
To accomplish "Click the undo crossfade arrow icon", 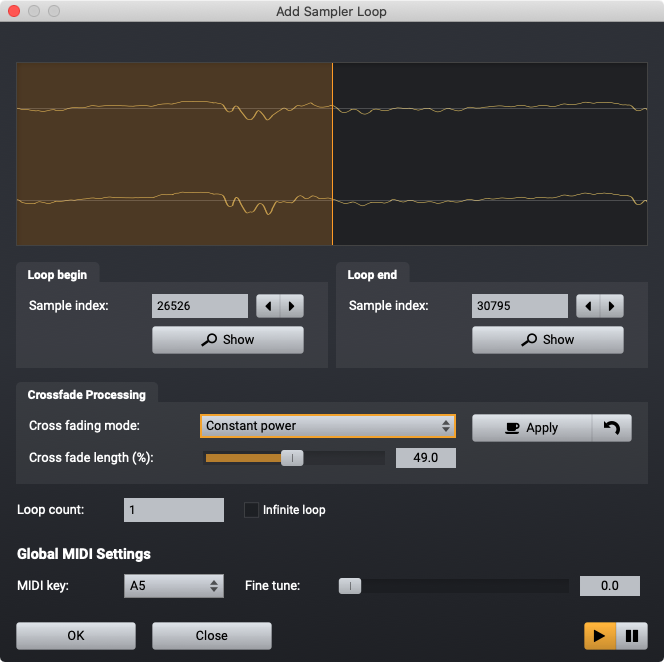I will pyautogui.click(x=612, y=428).
